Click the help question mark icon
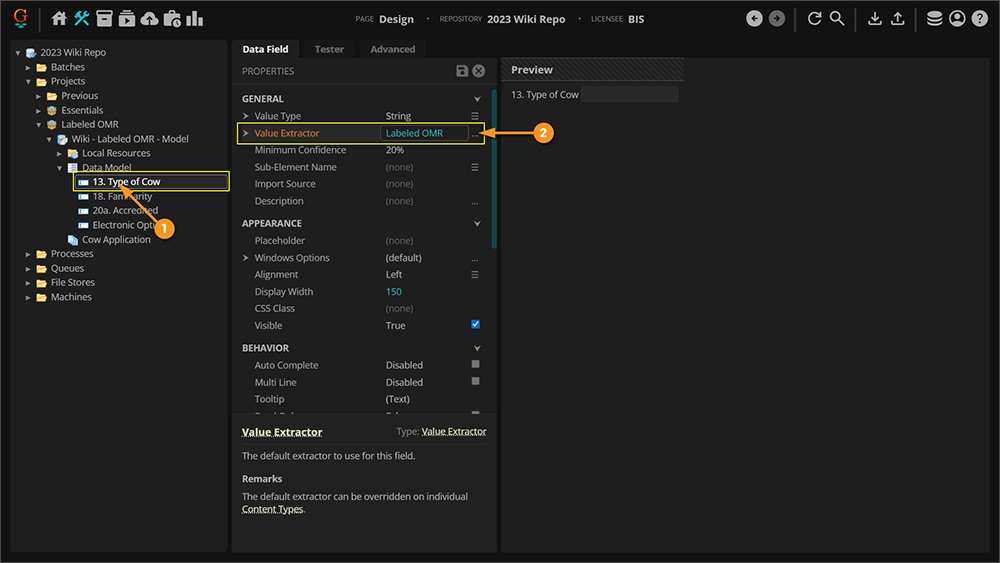 pos(979,19)
